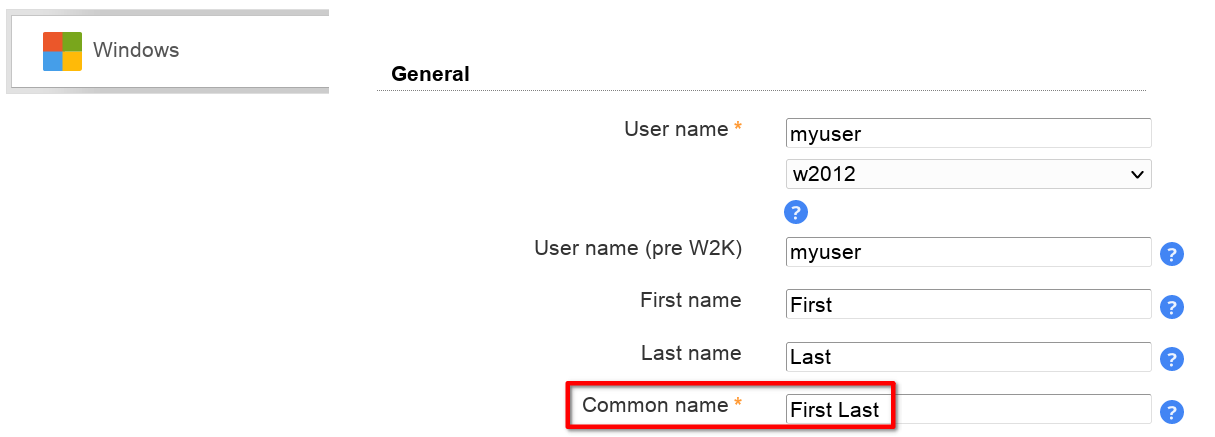This screenshot has width=1215, height=437.
Task: Show help for the Last name field
Action: click(x=1171, y=359)
